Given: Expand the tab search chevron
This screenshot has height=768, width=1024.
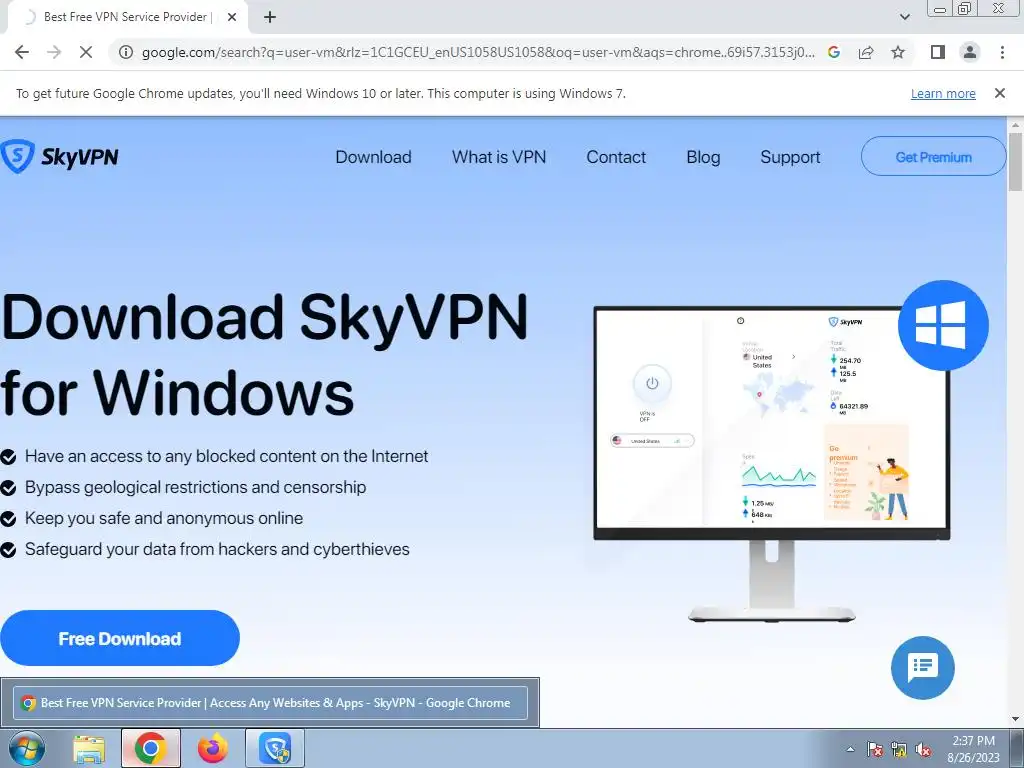Looking at the screenshot, I should (x=904, y=17).
